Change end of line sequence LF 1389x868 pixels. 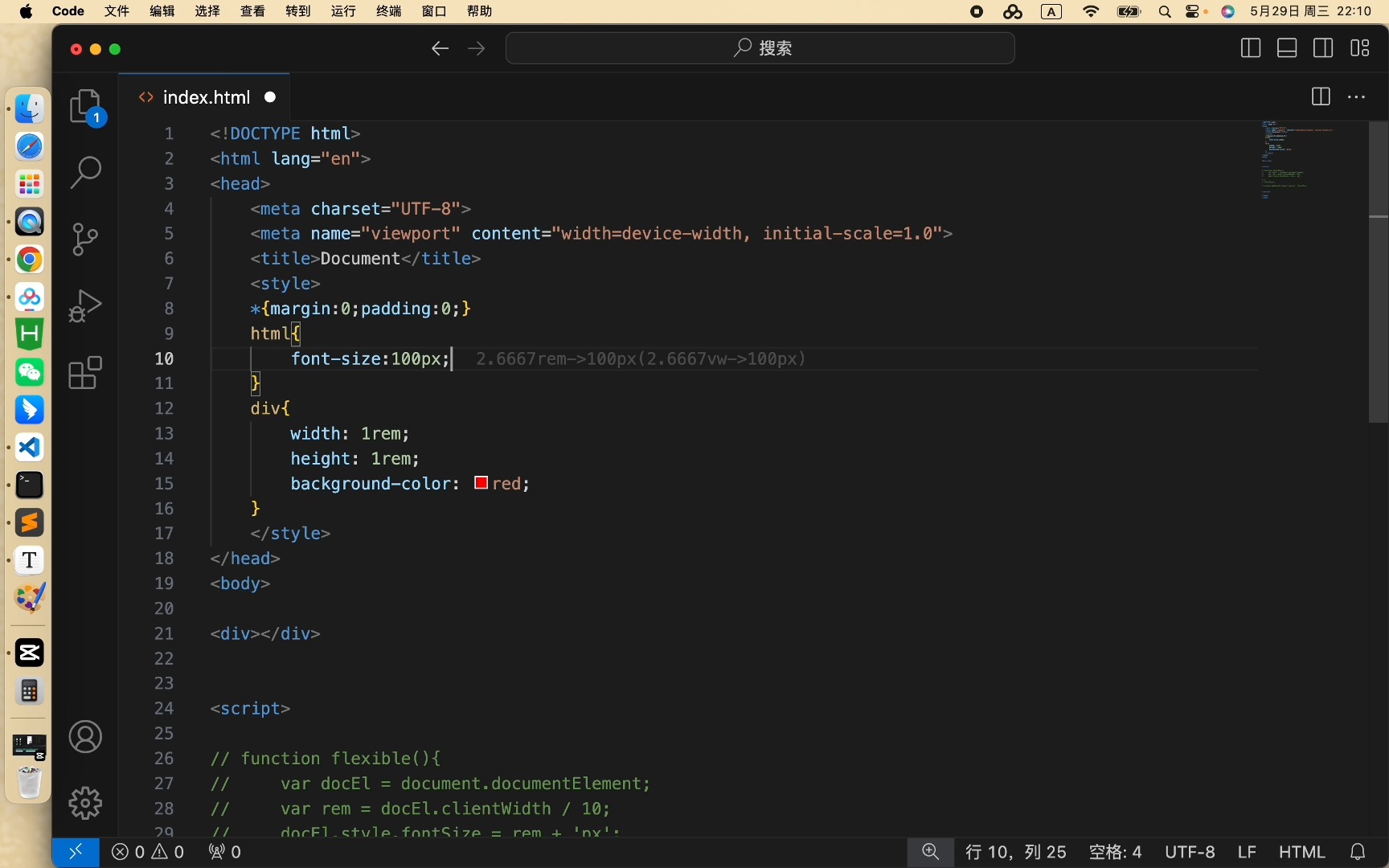(x=1247, y=852)
